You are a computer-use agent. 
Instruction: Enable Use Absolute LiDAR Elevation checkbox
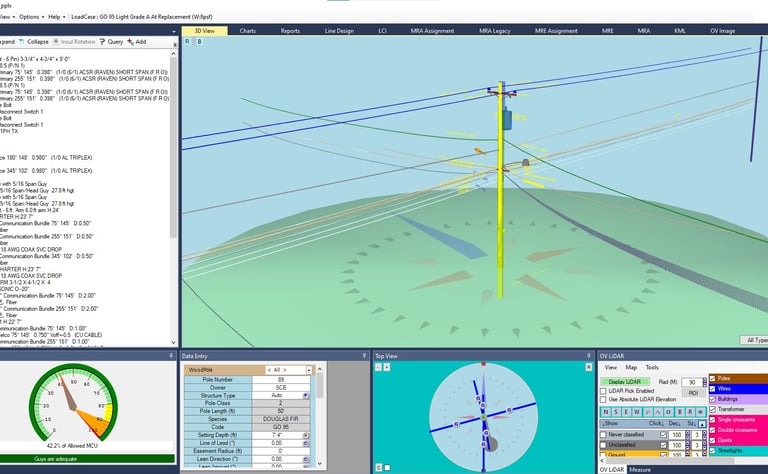(603, 400)
